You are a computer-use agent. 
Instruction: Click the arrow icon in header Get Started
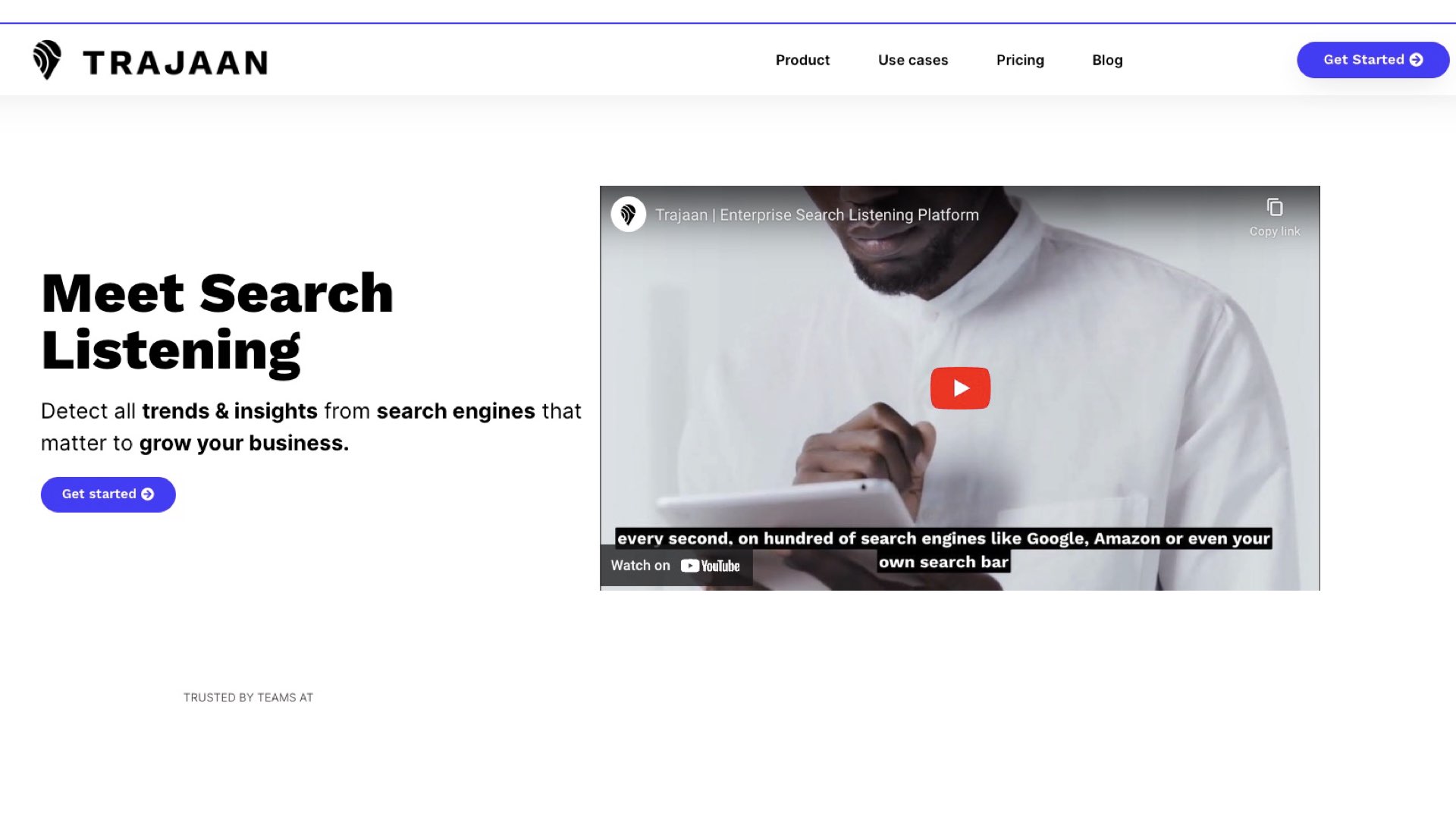(x=1416, y=60)
